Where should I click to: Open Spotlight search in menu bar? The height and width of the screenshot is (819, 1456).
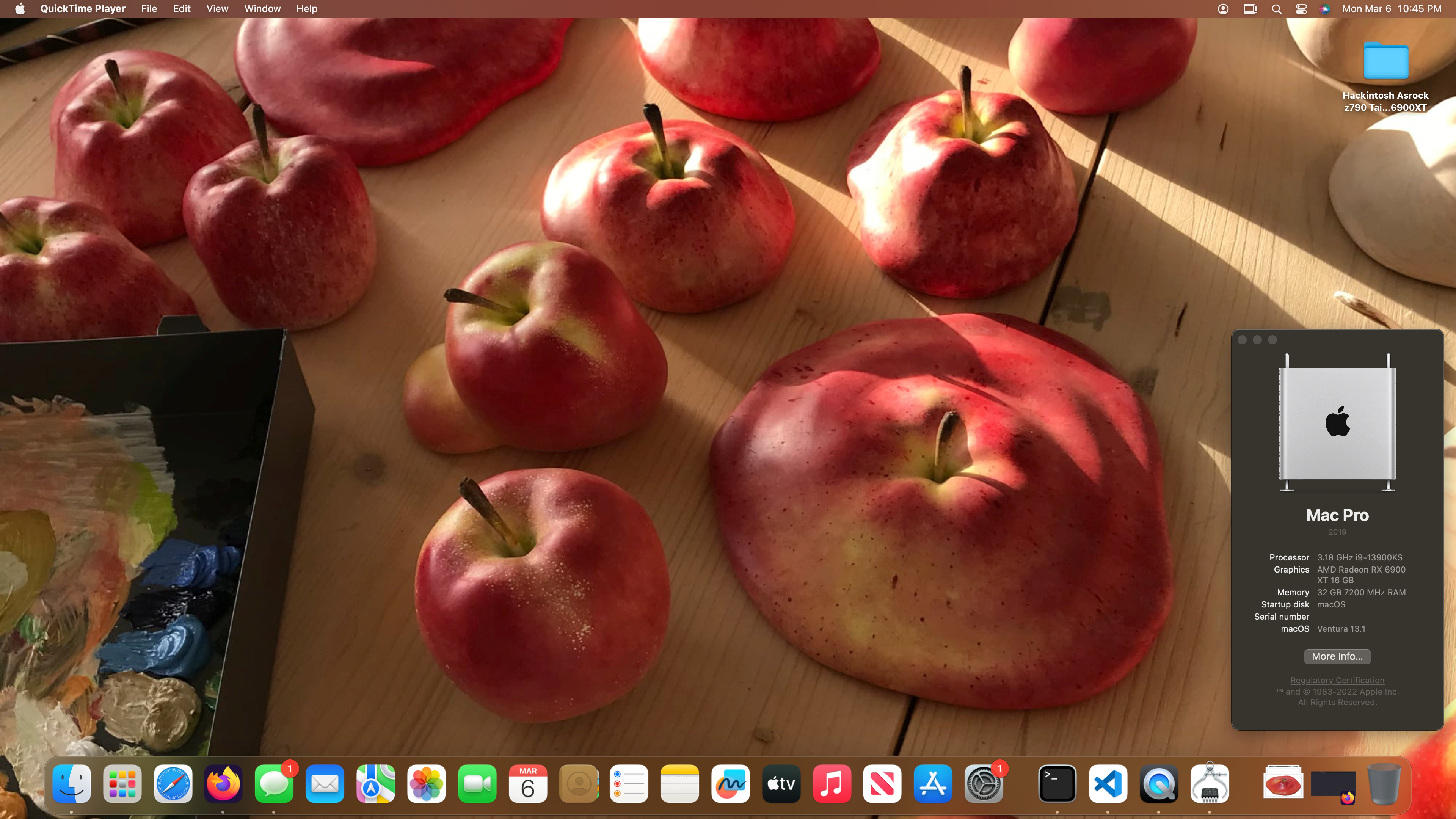pos(1276,9)
